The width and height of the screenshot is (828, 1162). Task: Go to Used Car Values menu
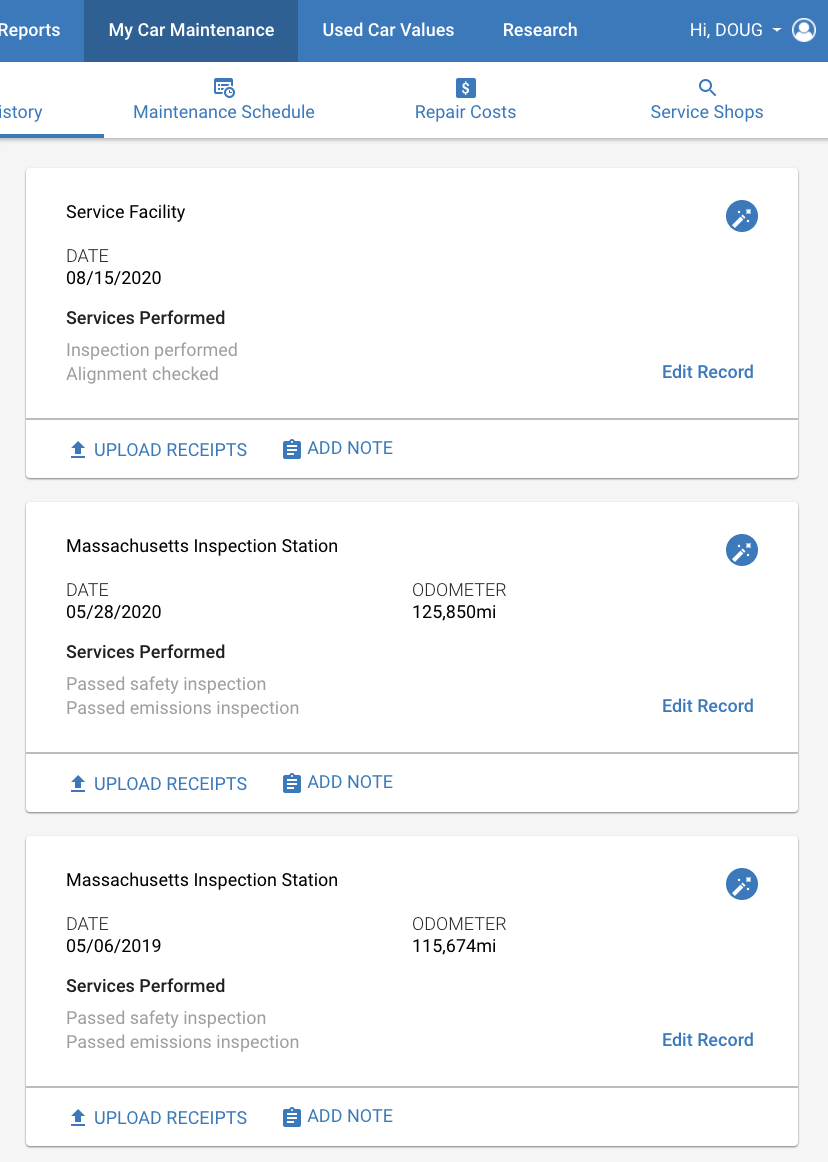(x=388, y=30)
